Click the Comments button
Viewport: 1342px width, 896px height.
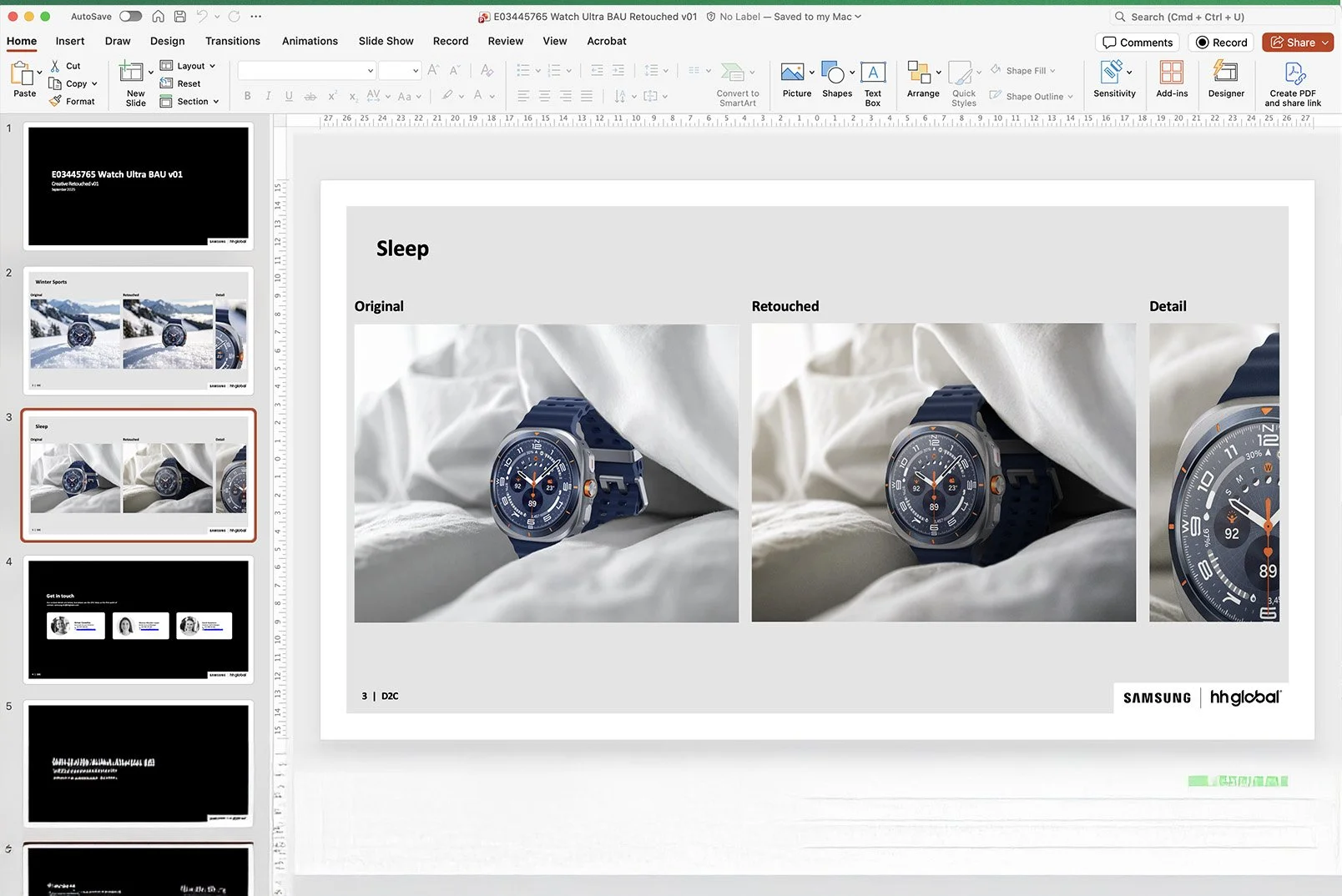click(1137, 43)
